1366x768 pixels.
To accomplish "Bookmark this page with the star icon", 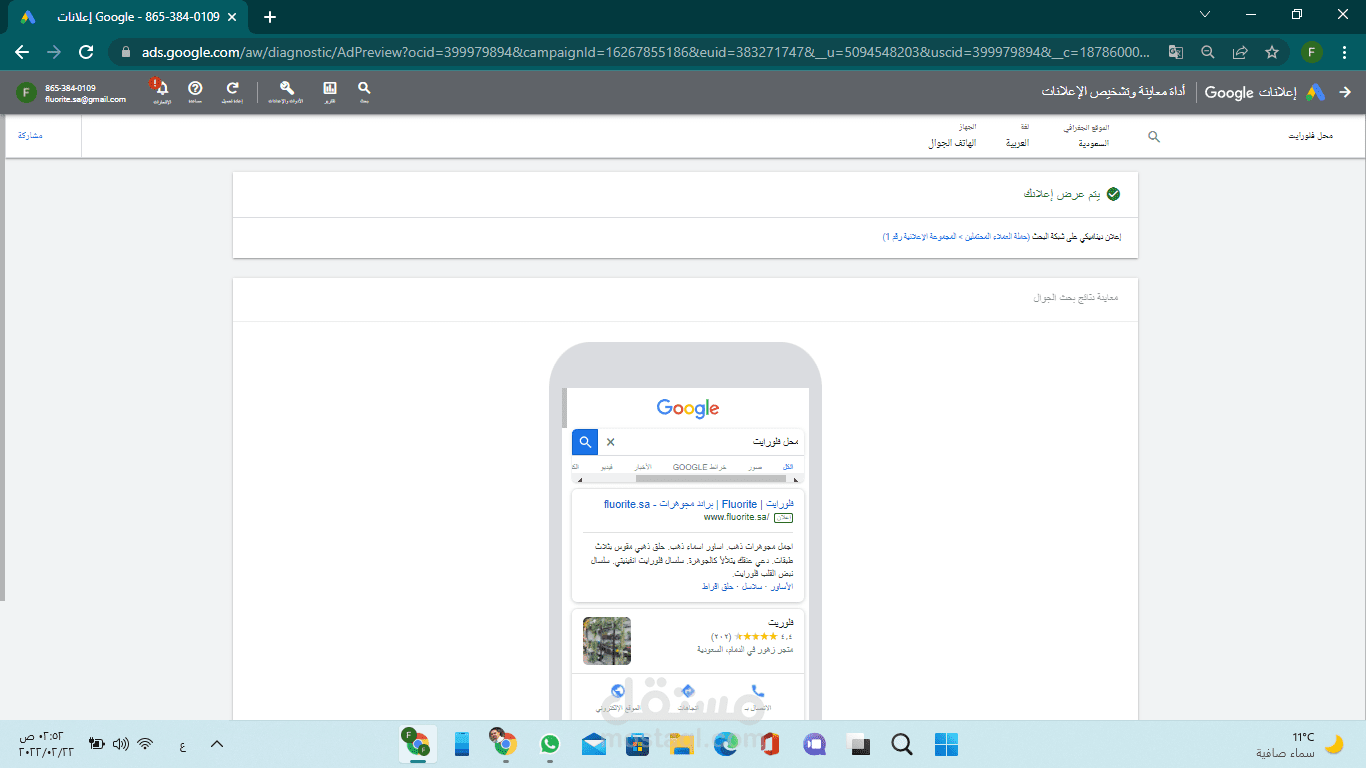I will coord(1272,52).
